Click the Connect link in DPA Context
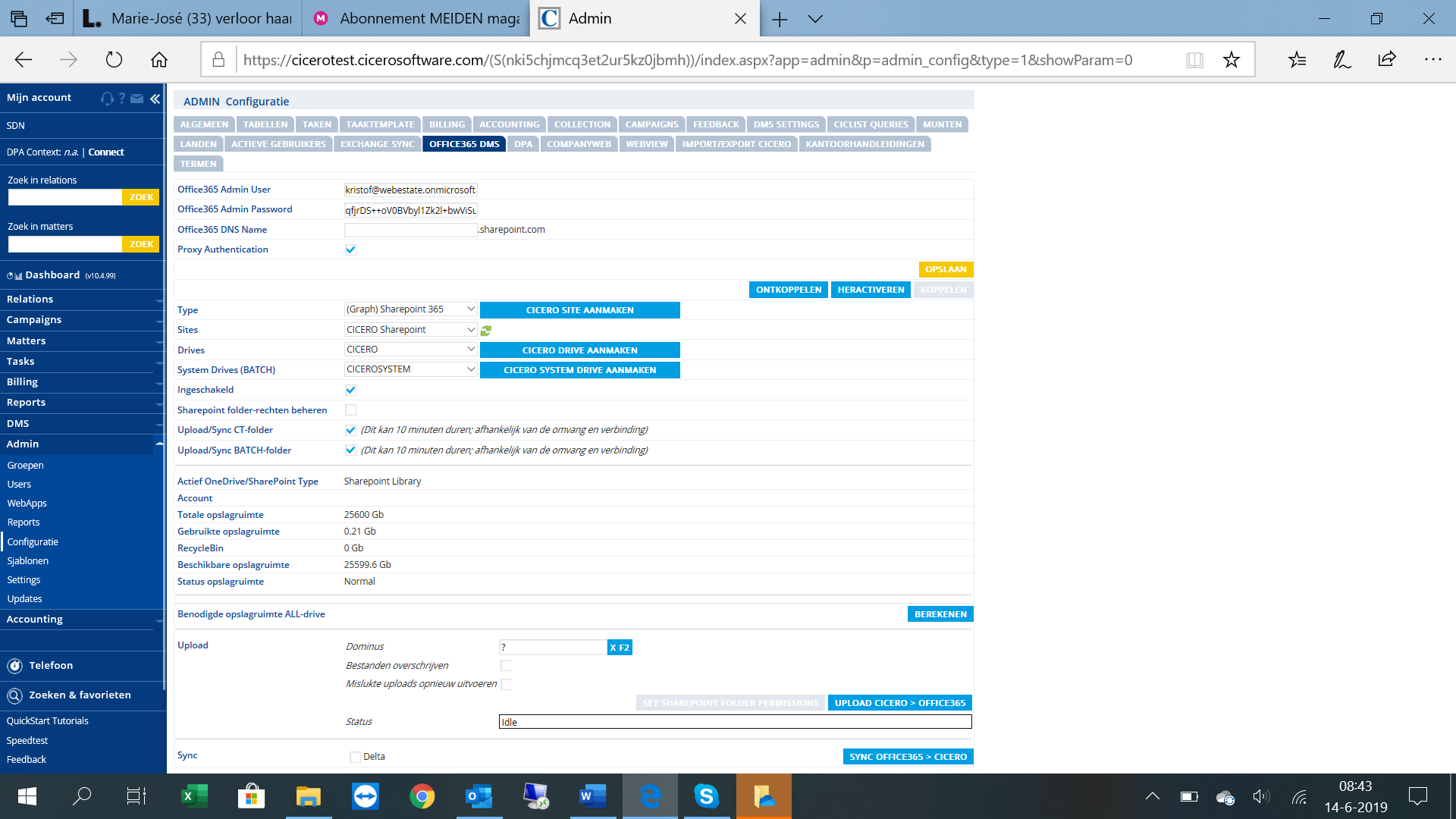This screenshot has width=1456, height=819. (x=106, y=152)
